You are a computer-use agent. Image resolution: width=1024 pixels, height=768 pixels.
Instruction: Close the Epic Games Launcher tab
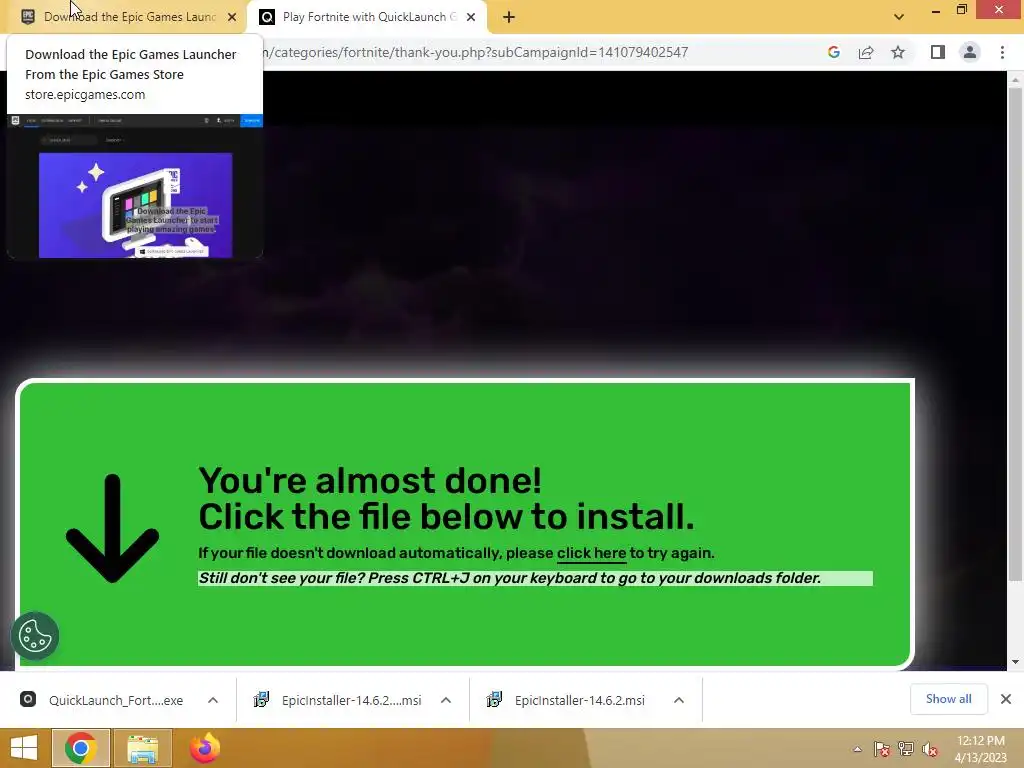[232, 18]
